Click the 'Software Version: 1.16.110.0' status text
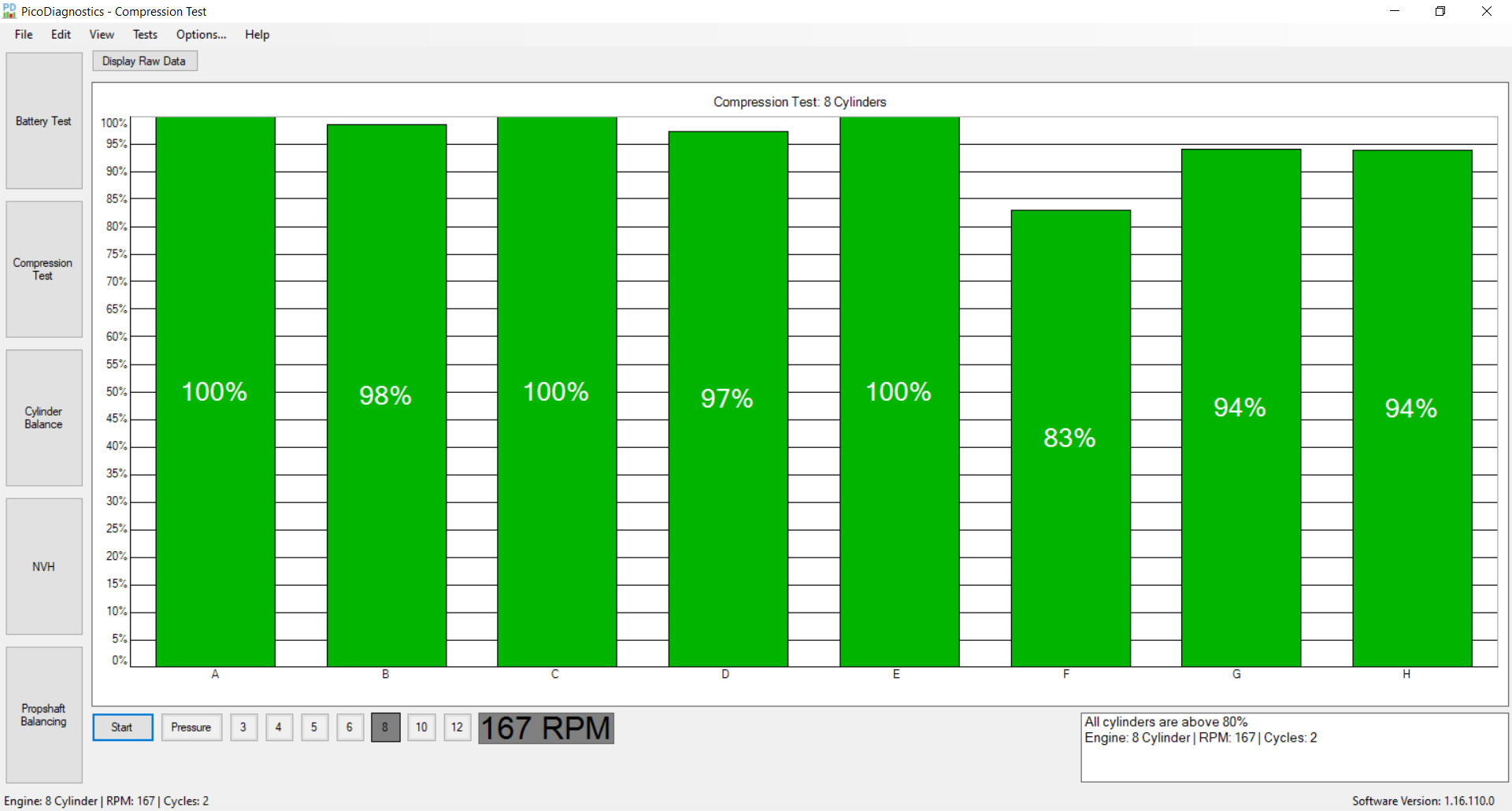This screenshot has height=811, width=1512. click(1423, 801)
